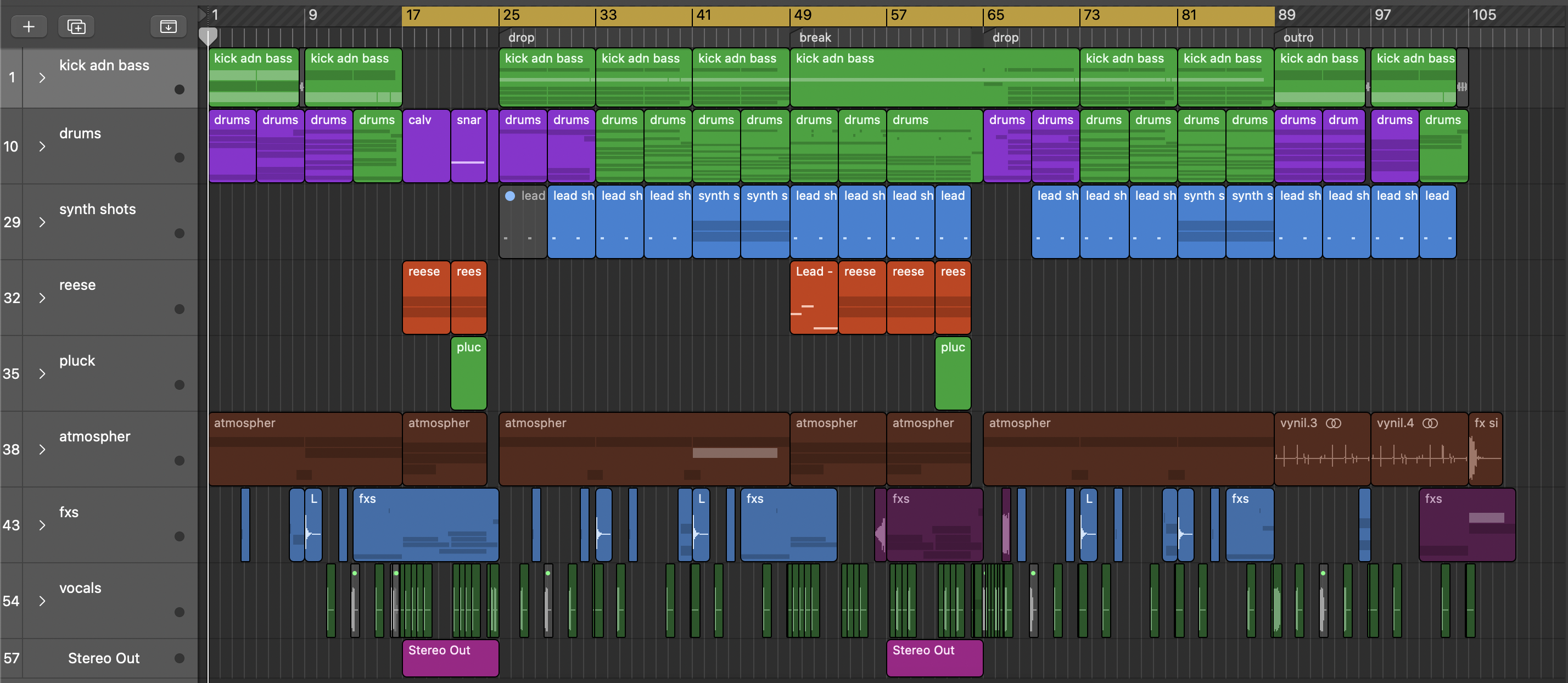This screenshot has height=683, width=1568.
Task: Toggle the dot on Stereo Out track
Action: [x=180, y=658]
